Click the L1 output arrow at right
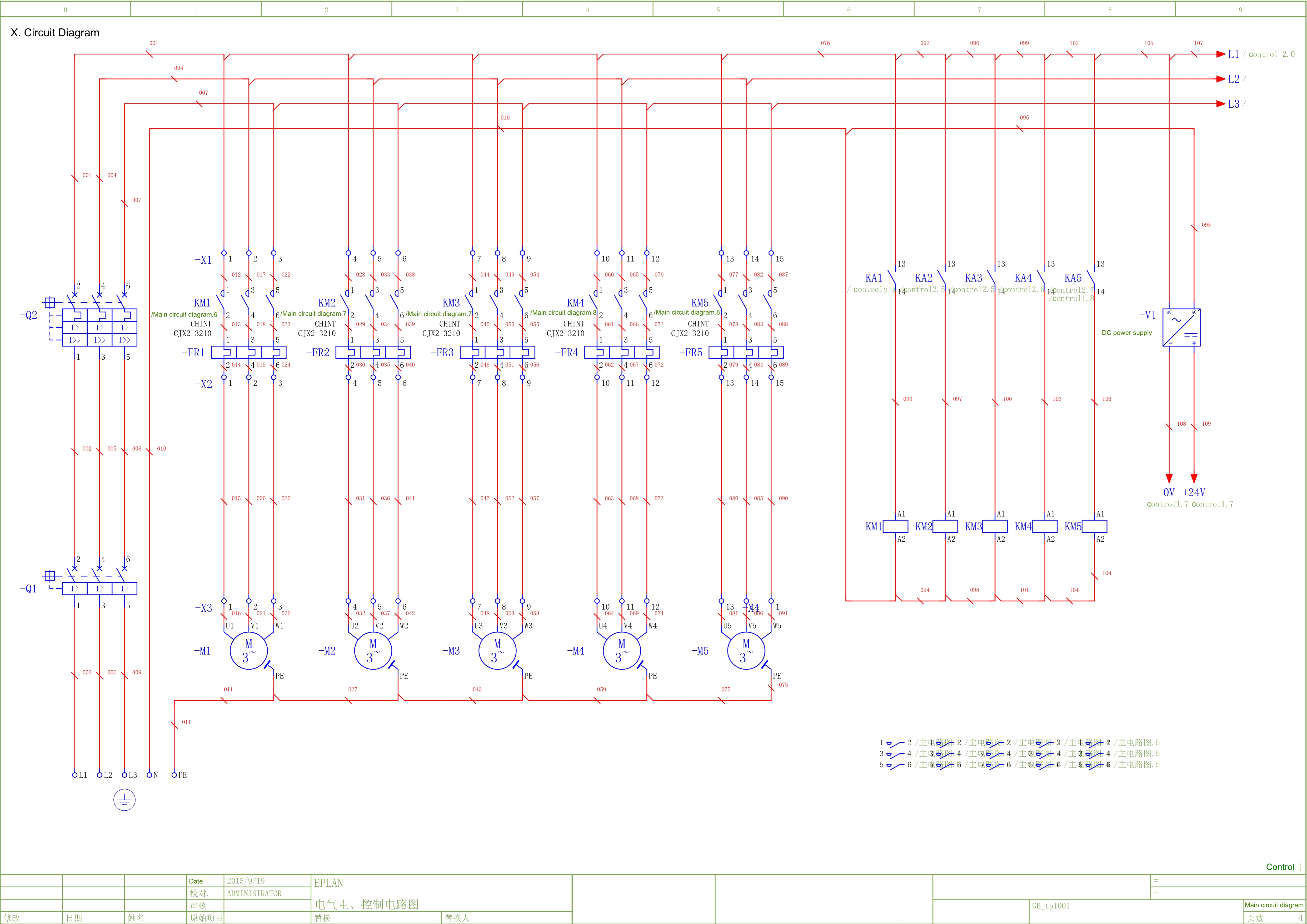 pos(1220,54)
